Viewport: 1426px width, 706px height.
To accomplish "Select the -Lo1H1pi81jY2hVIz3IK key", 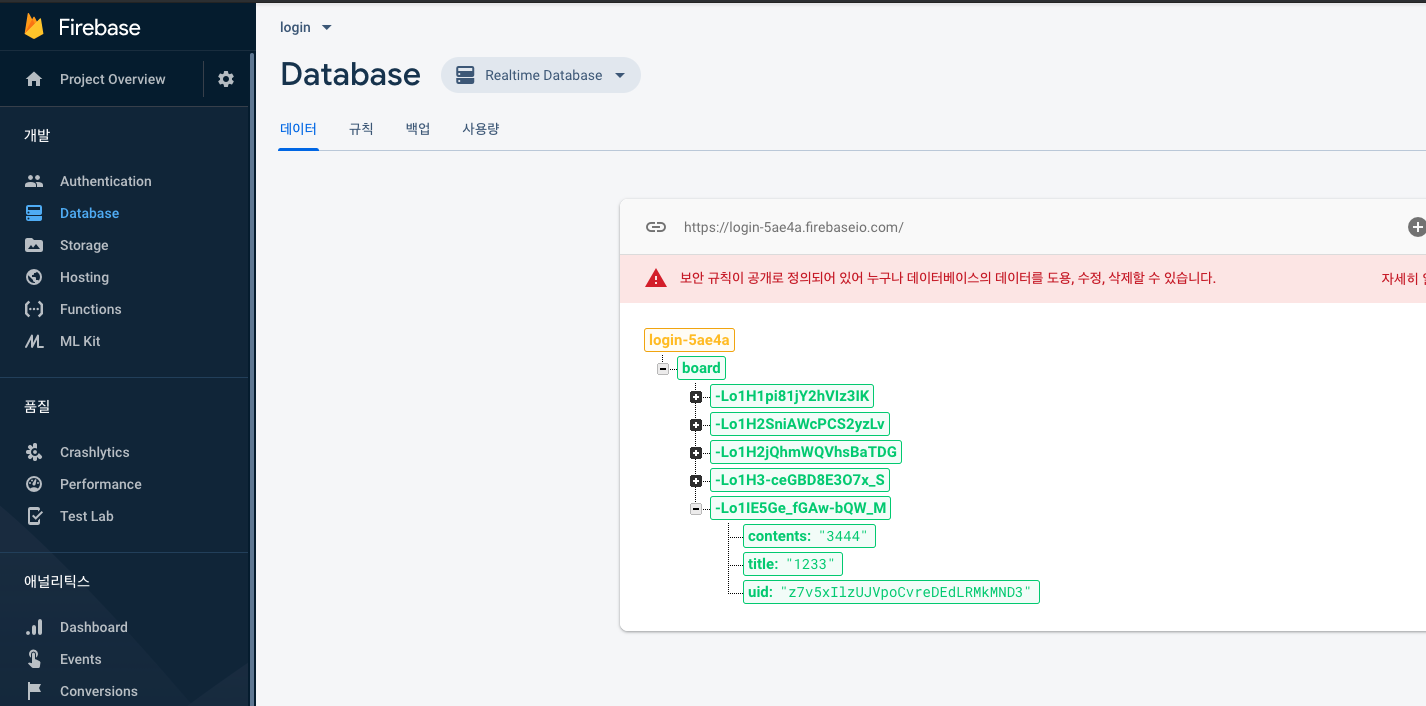I will tap(792, 396).
